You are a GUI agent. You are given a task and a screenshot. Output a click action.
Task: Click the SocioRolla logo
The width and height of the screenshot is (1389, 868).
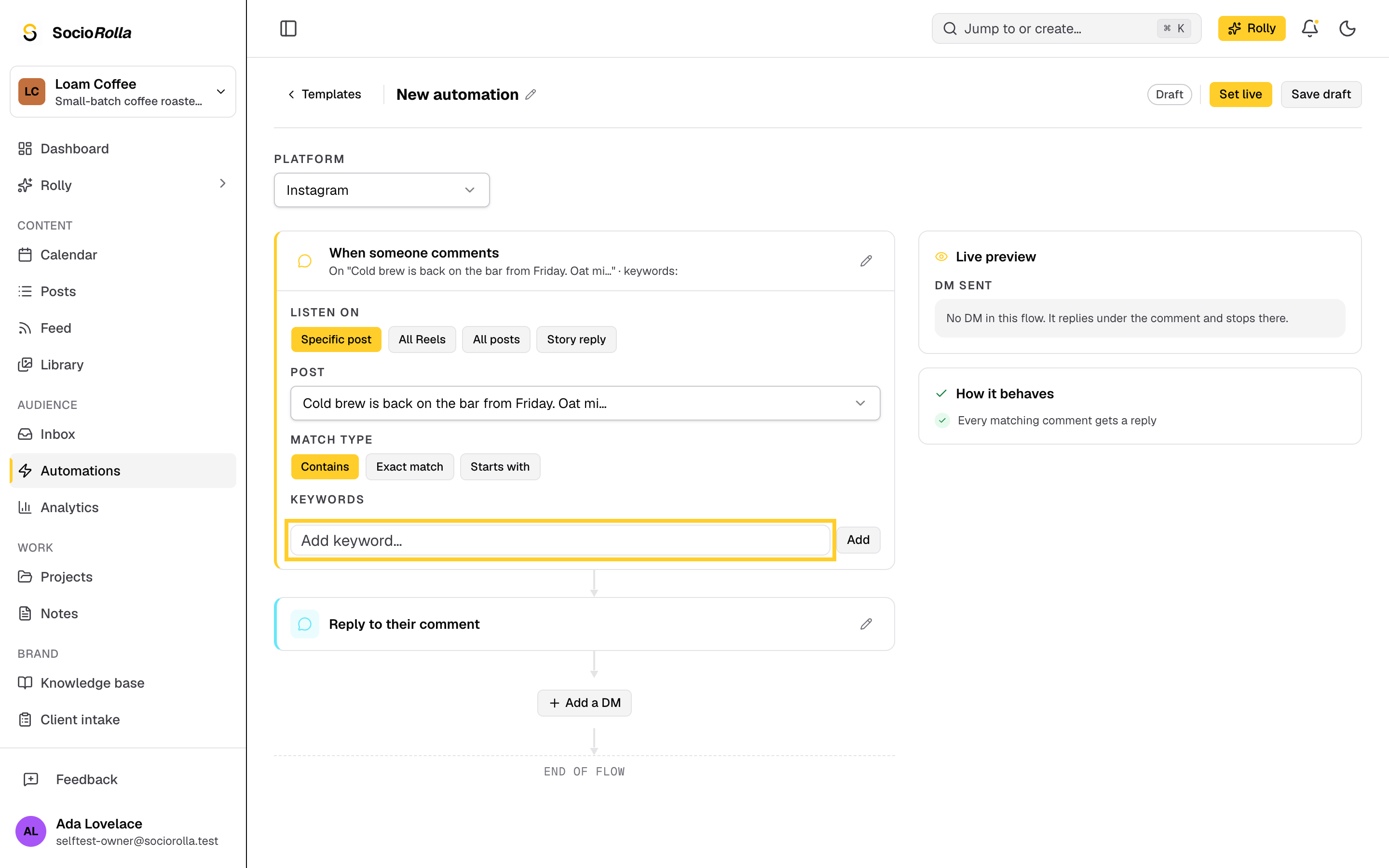tap(76, 33)
